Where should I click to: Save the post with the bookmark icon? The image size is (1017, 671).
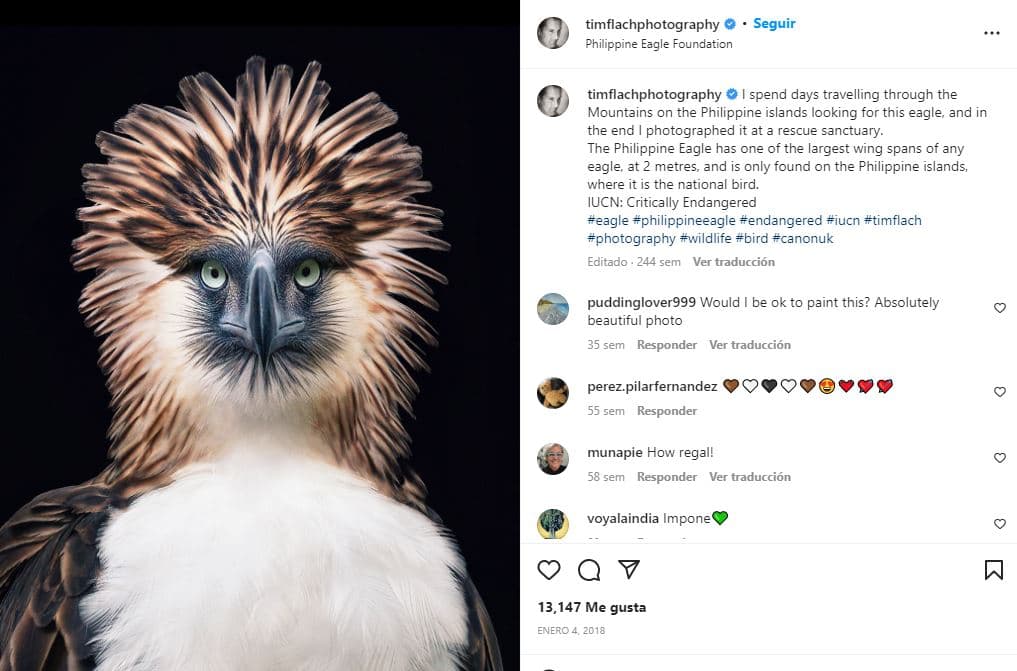994,569
